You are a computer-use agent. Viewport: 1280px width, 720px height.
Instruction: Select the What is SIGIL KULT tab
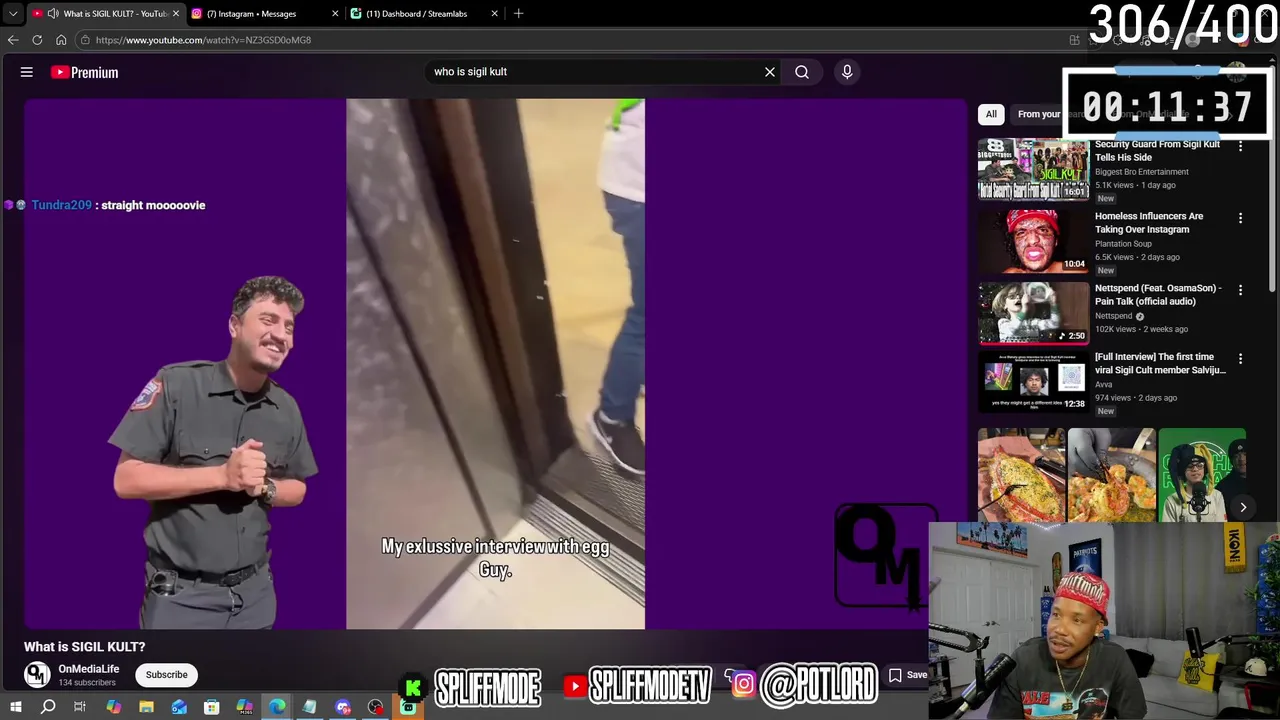[108, 14]
